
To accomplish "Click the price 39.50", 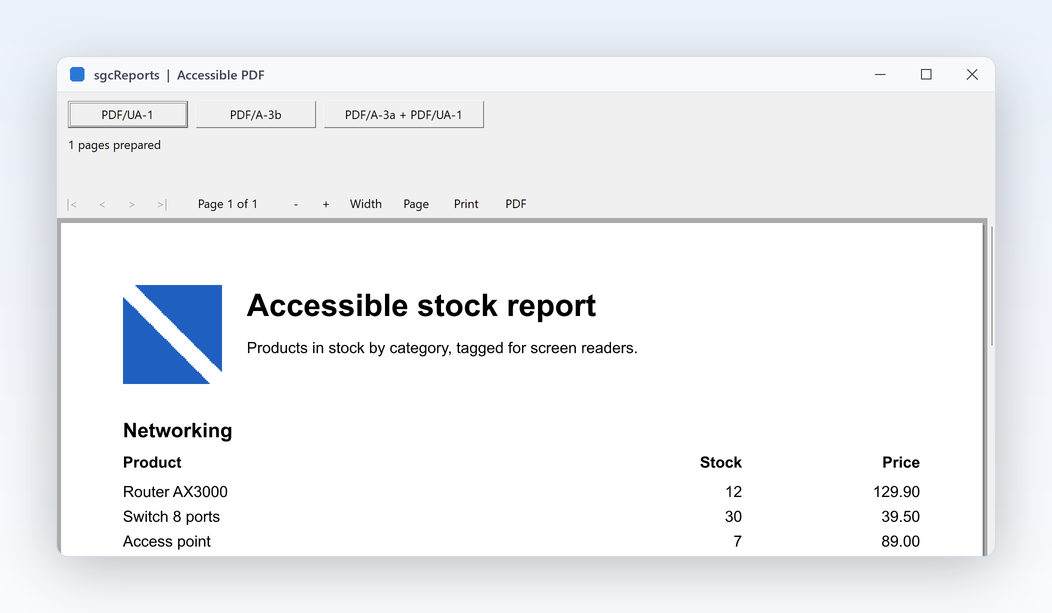I will click(900, 517).
